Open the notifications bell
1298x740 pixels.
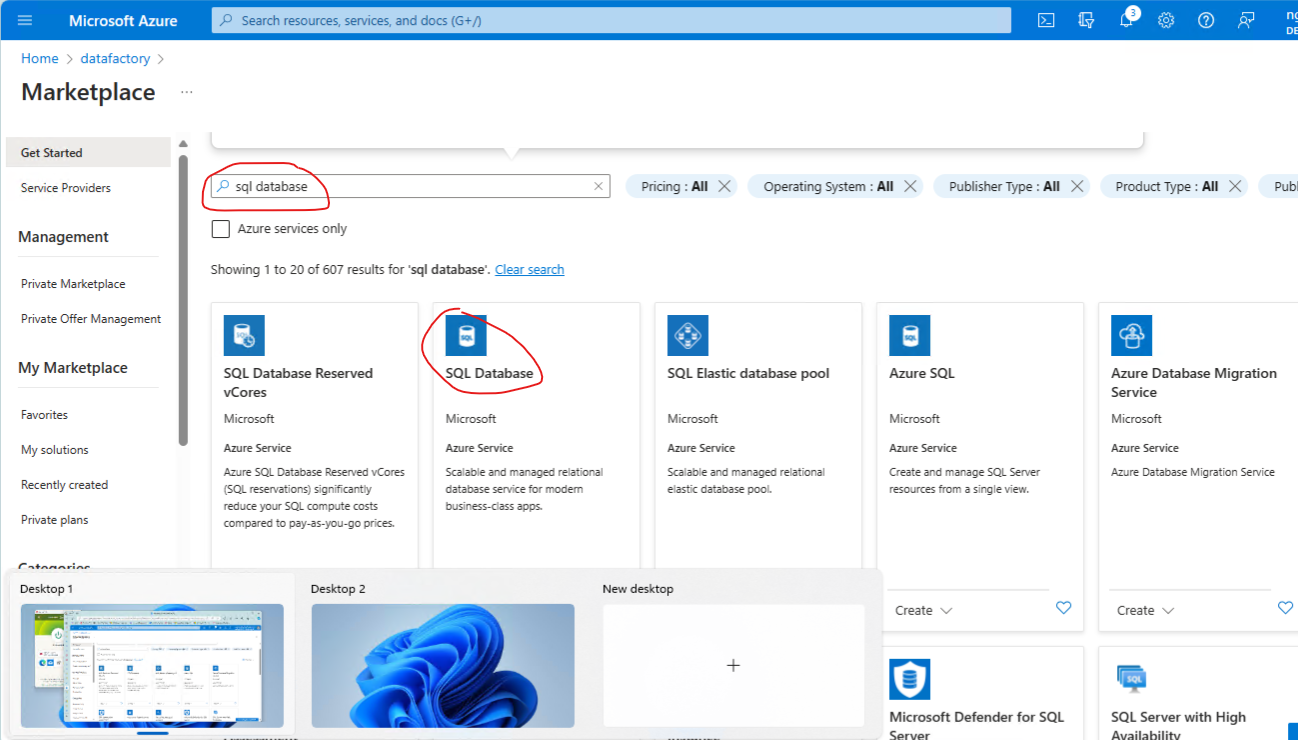point(1126,20)
